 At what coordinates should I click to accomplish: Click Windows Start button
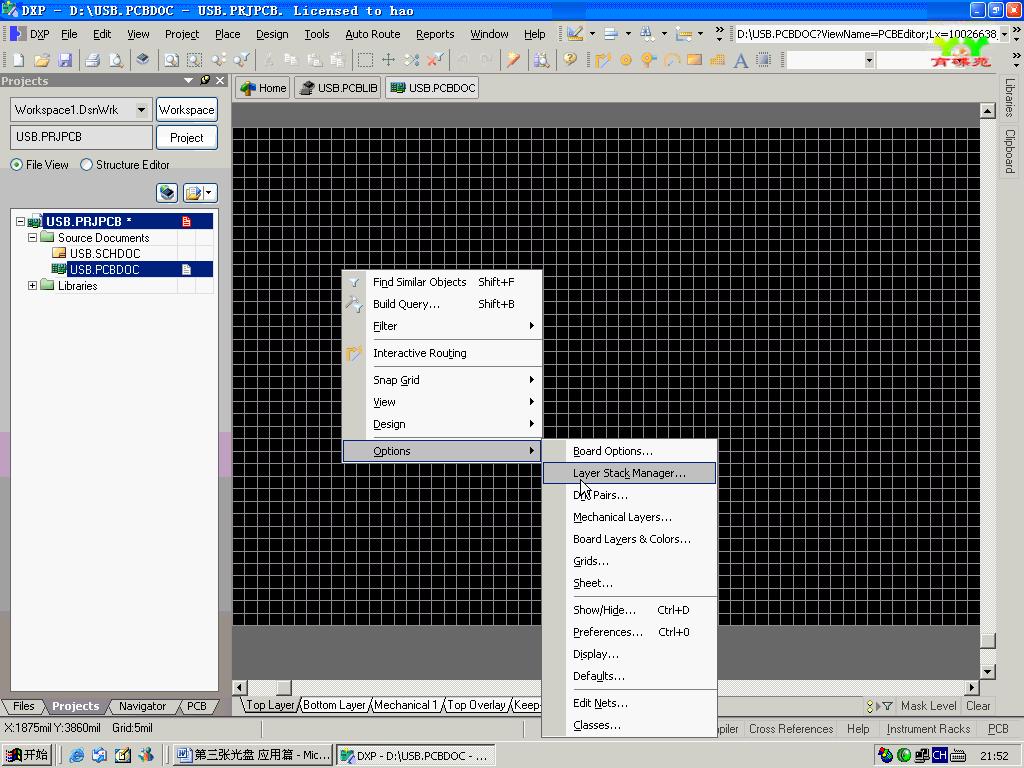[x=27, y=755]
